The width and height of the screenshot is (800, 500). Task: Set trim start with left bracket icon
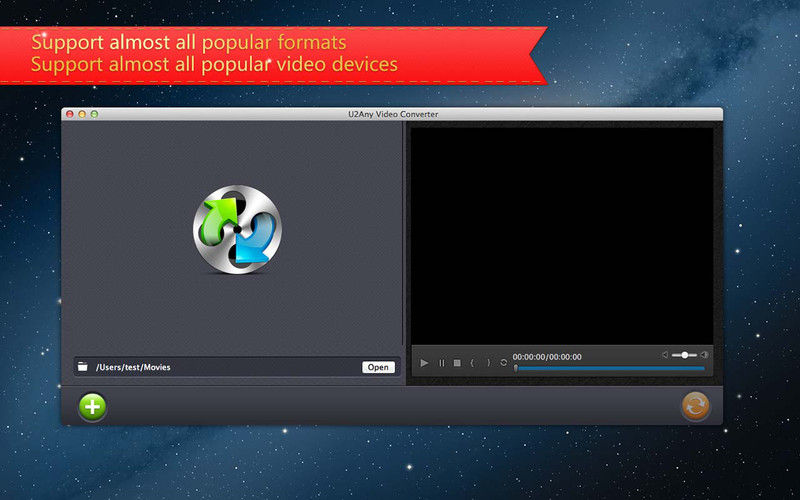point(472,363)
